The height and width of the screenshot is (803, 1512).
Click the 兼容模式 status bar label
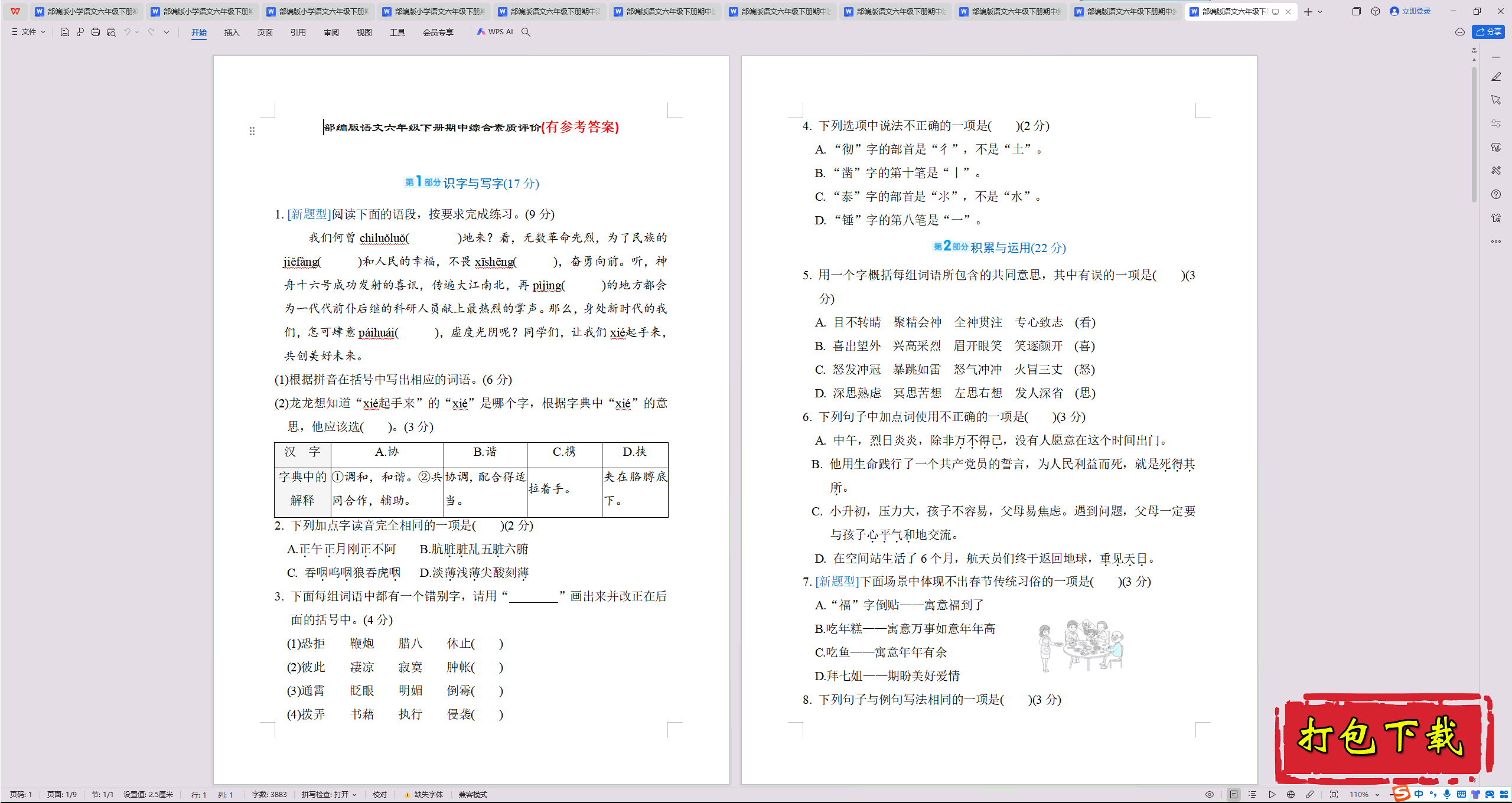tap(473, 795)
